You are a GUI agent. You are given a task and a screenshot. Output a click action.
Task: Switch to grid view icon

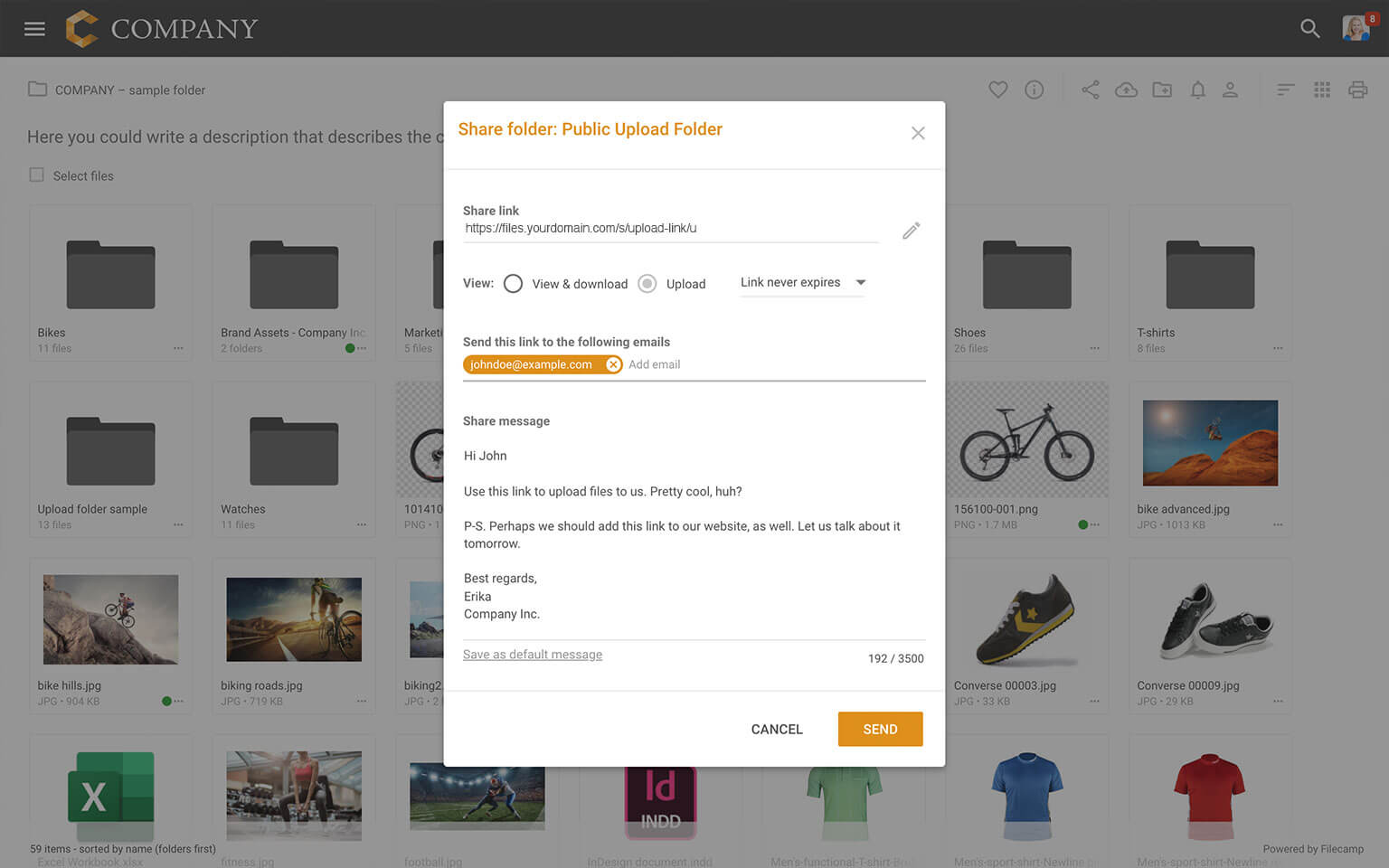coord(1322,90)
